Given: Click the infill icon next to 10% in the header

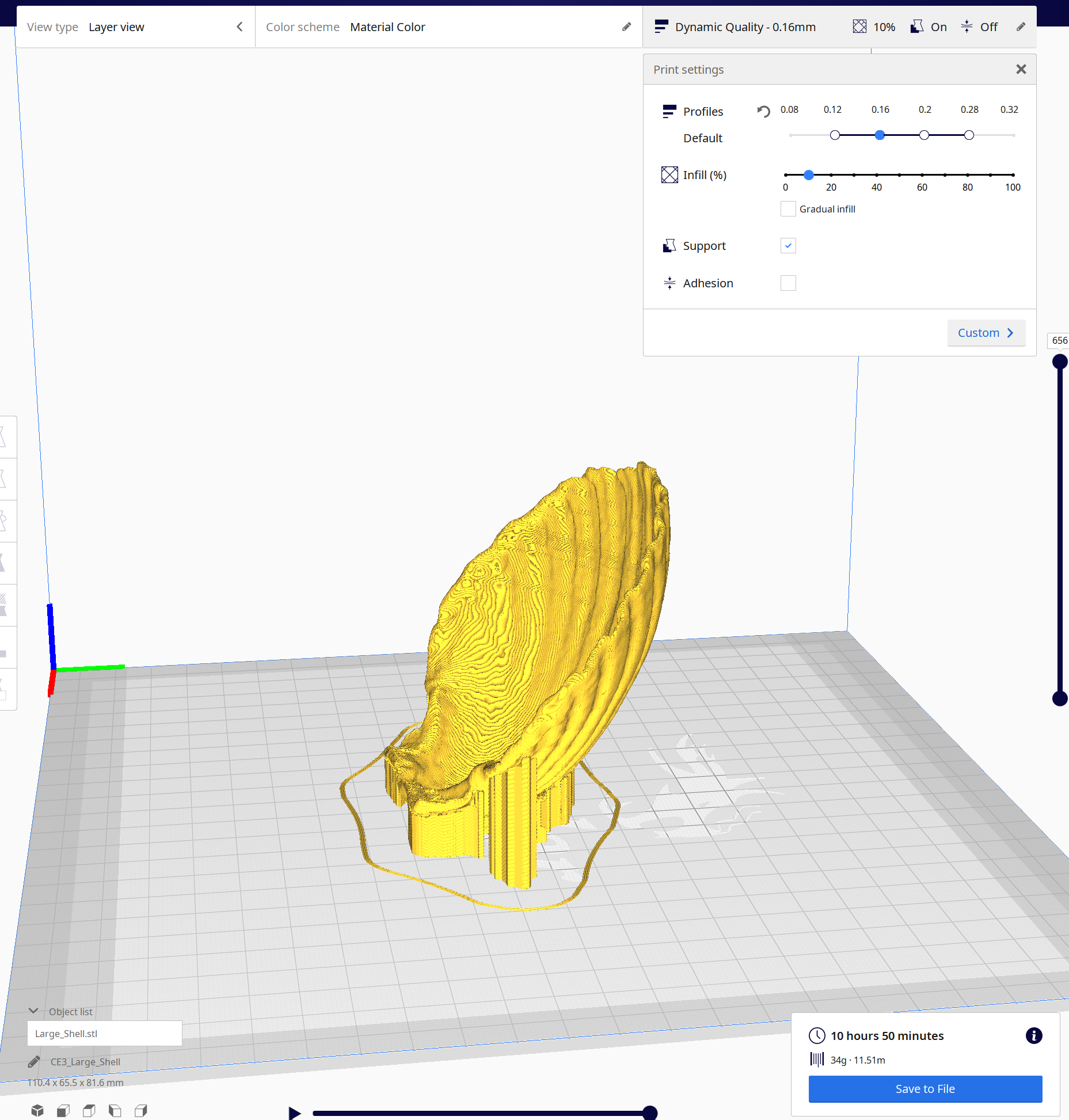Looking at the screenshot, I should (x=859, y=26).
